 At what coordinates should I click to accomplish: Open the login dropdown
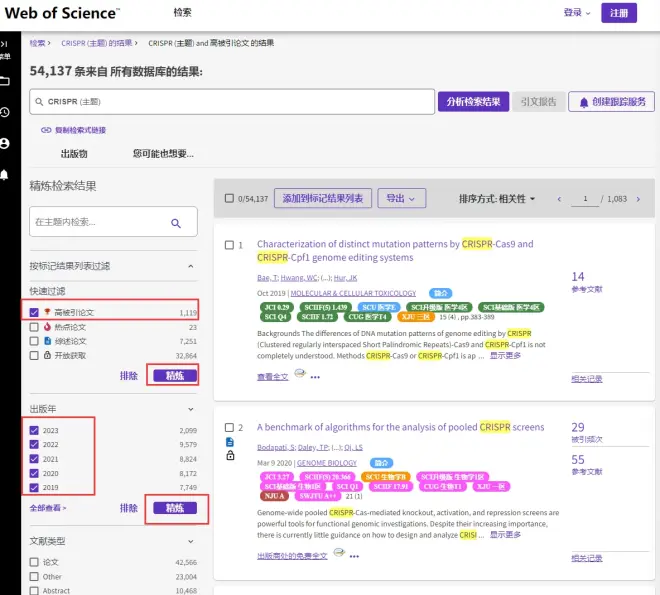(x=577, y=13)
